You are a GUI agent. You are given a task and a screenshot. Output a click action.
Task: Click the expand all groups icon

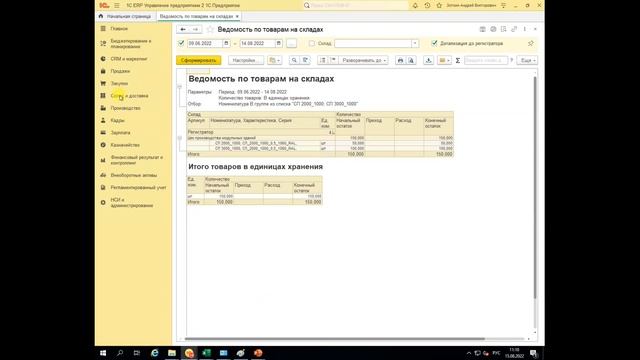click(322, 60)
